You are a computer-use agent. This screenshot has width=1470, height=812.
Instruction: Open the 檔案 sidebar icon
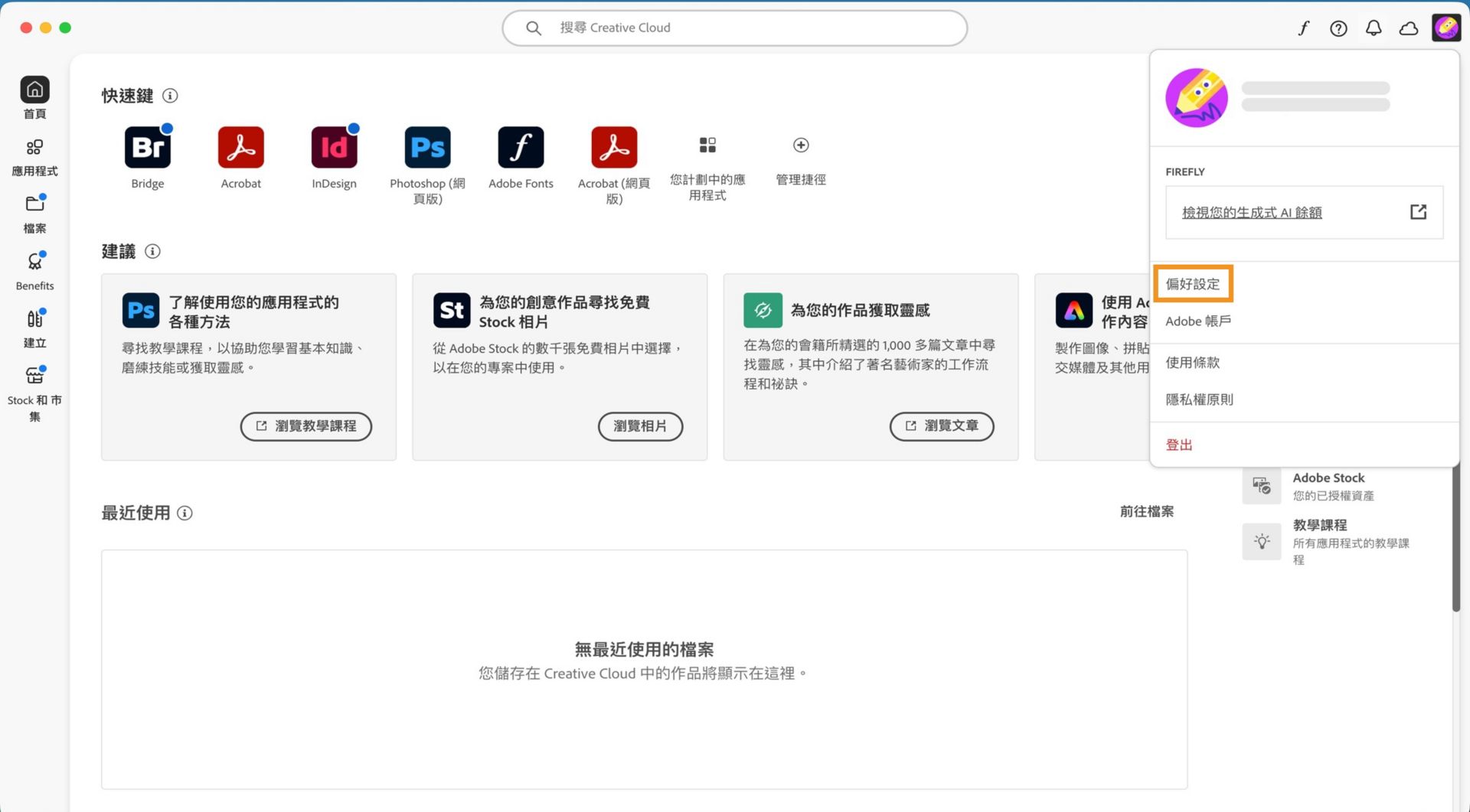(34, 211)
